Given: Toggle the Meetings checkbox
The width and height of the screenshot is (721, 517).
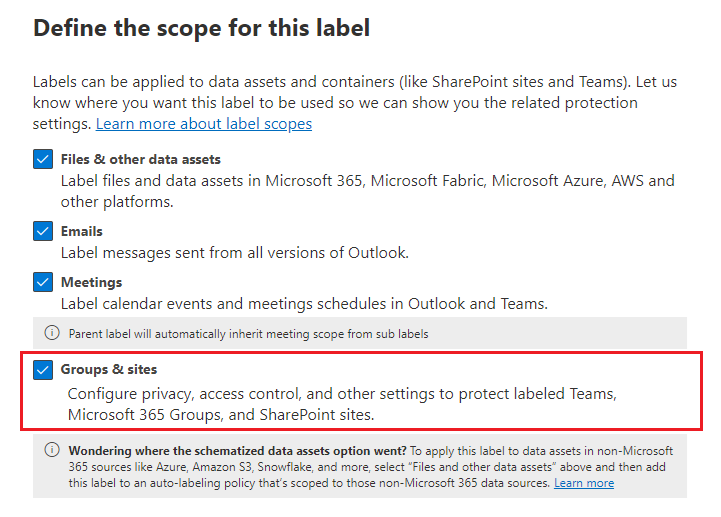Looking at the screenshot, I should point(42,283).
